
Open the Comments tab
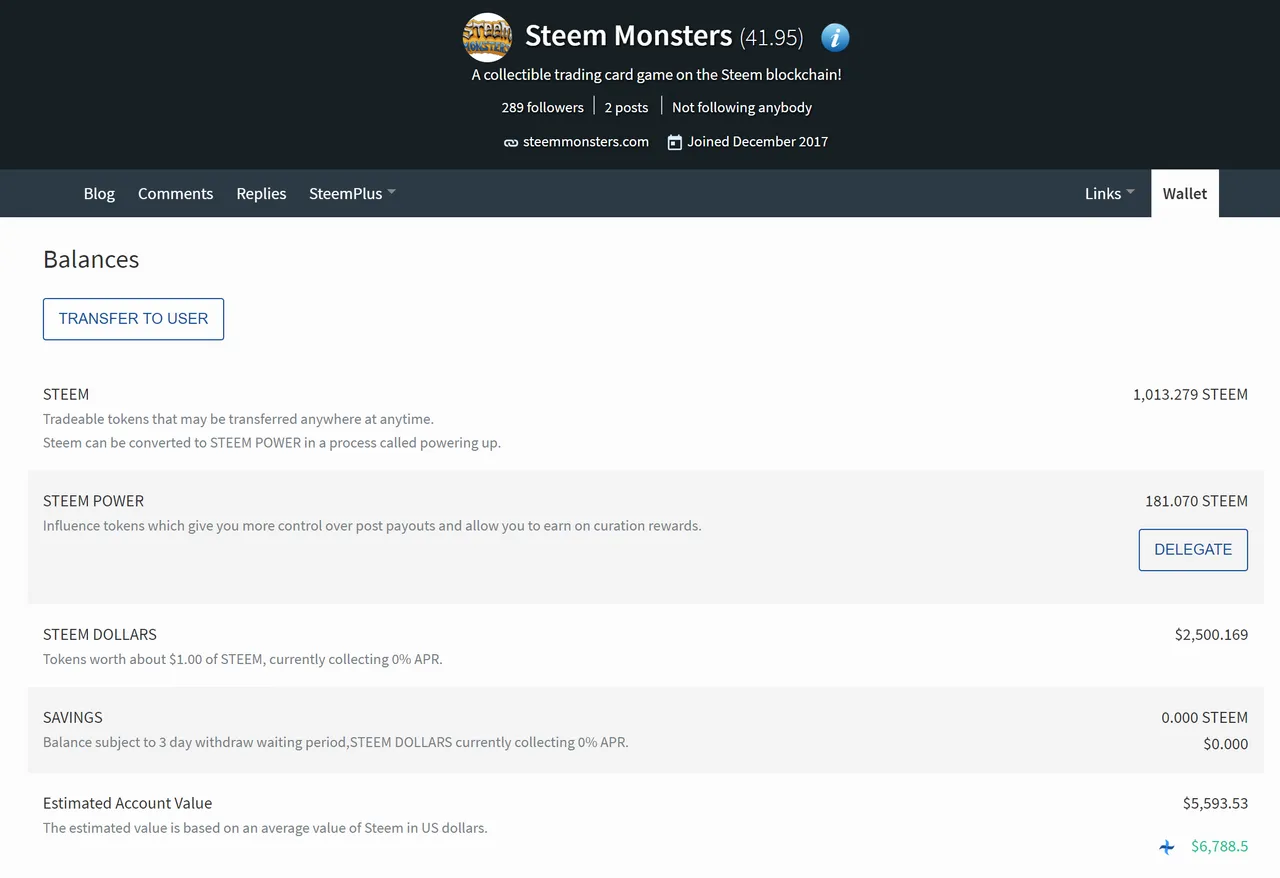coord(175,193)
